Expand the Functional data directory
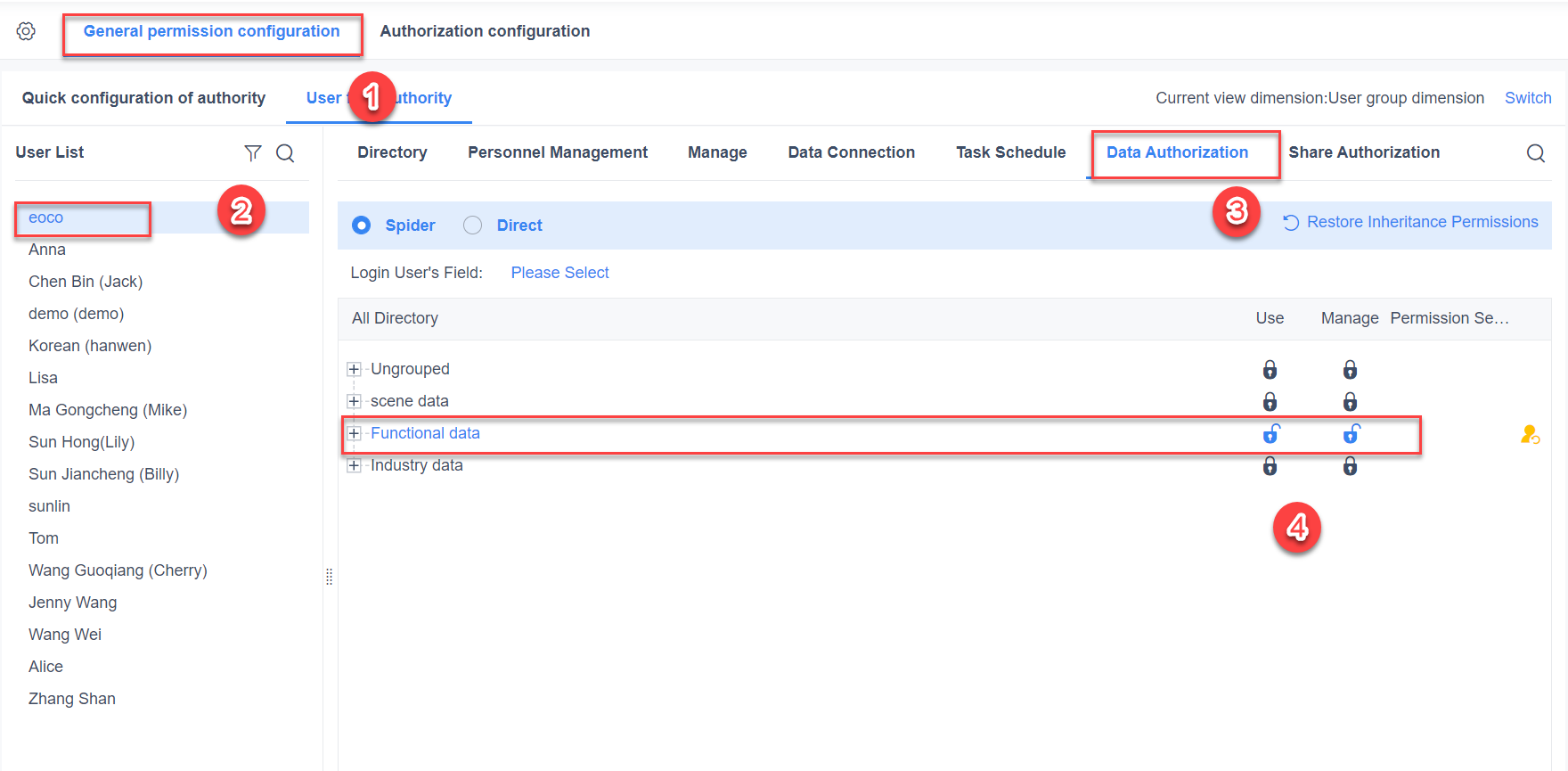This screenshot has height=771, width=1568. tap(354, 433)
